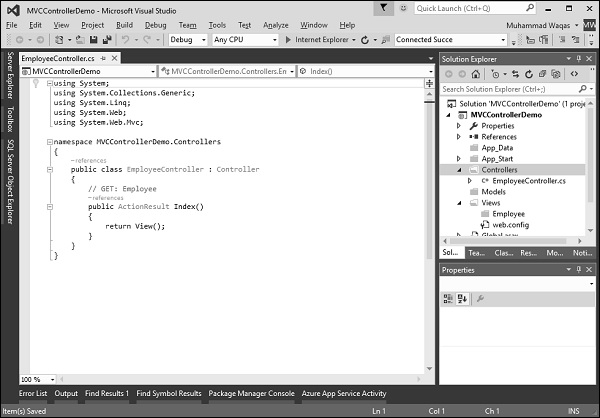Open the Build menu
This screenshot has width=600, height=418.
(x=123, y=24)
